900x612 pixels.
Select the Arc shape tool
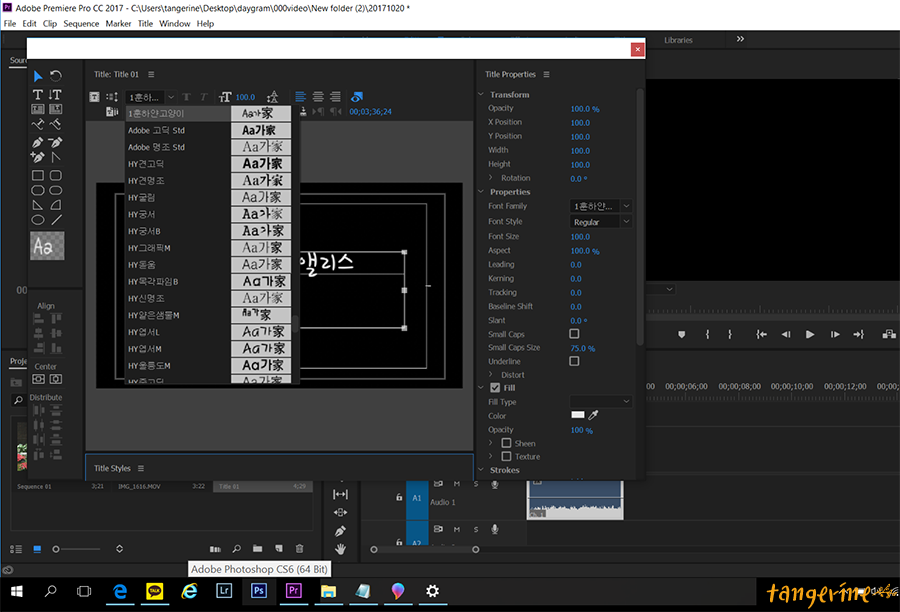click(x=56, y=205)
